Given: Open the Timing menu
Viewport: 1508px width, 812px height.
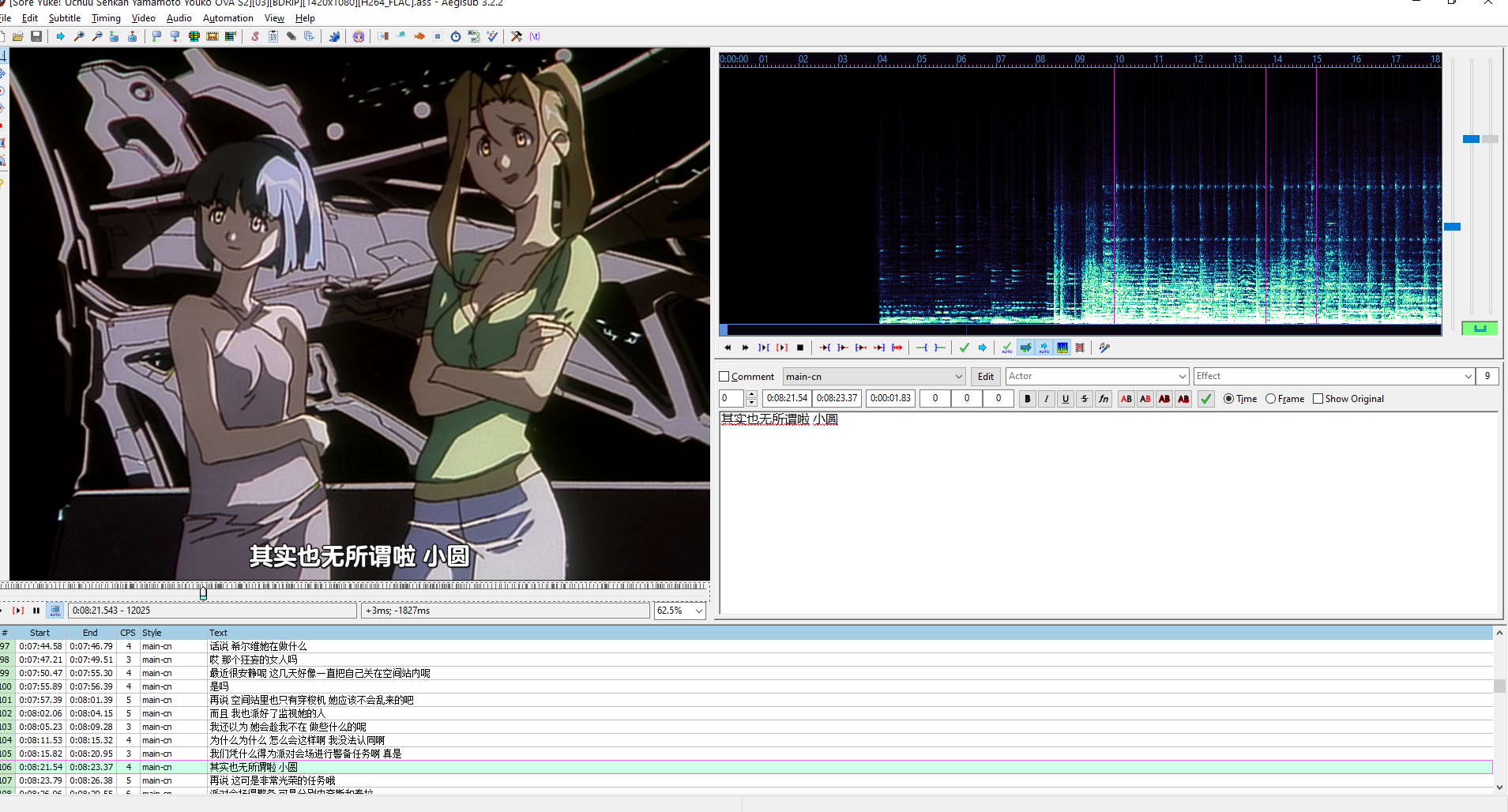Looking at the screenshot, I should coord(106,18).
